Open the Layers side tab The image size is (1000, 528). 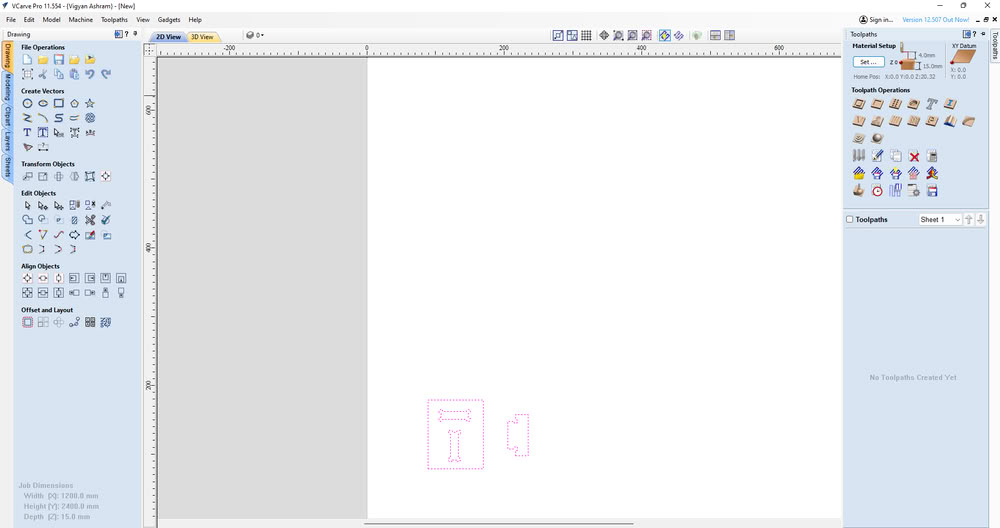8,142
